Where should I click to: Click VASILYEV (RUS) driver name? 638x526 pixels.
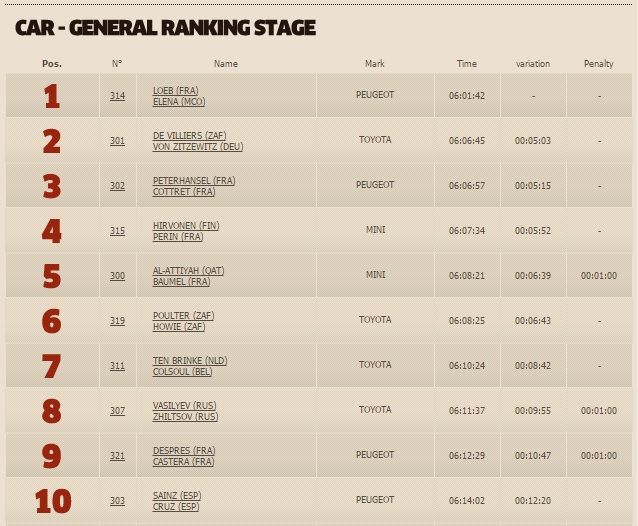(184, 406)
